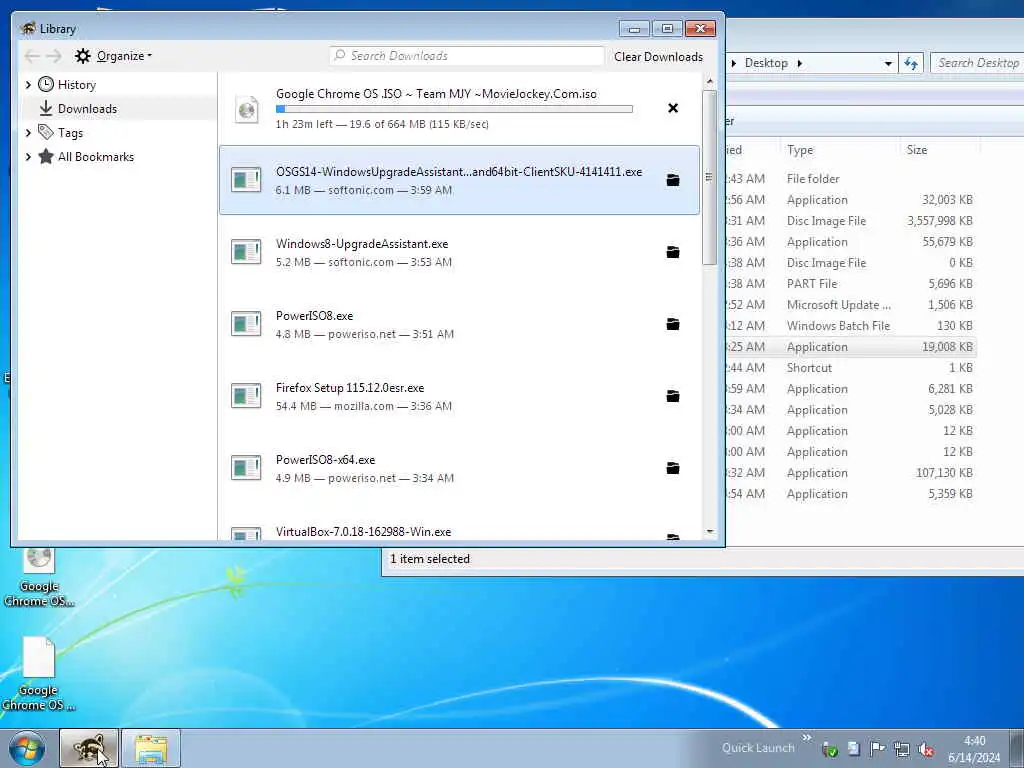This screenshot has height=768, width=1024.
Task: Click the Chrome OS download progress bar
Action: (454, 109)
